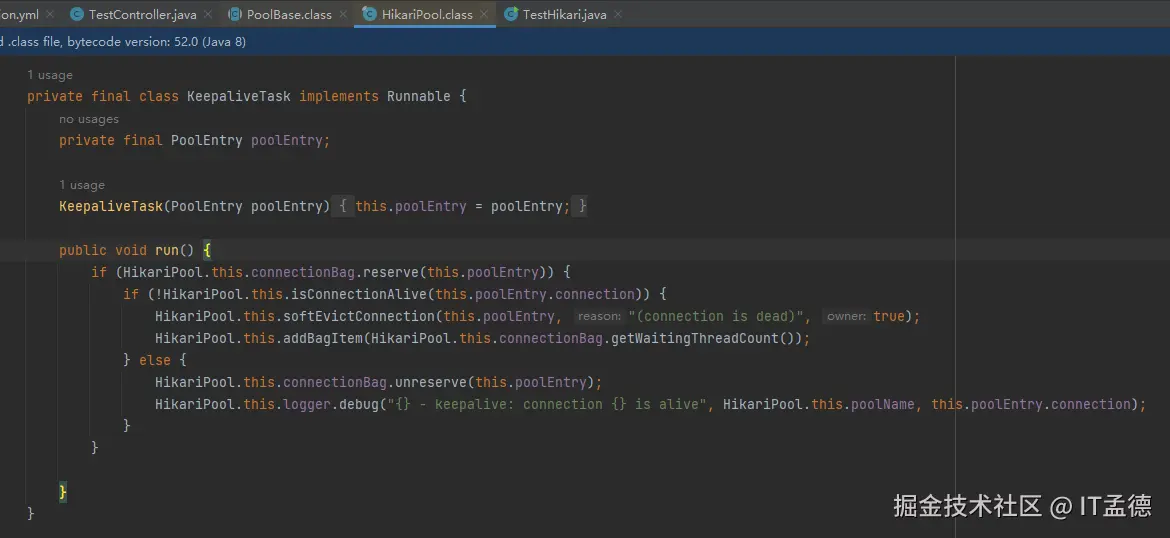This screenshot has height=538, width=1170.
Task: Click the keepalive log message string
Action: (x=547, y=404)
